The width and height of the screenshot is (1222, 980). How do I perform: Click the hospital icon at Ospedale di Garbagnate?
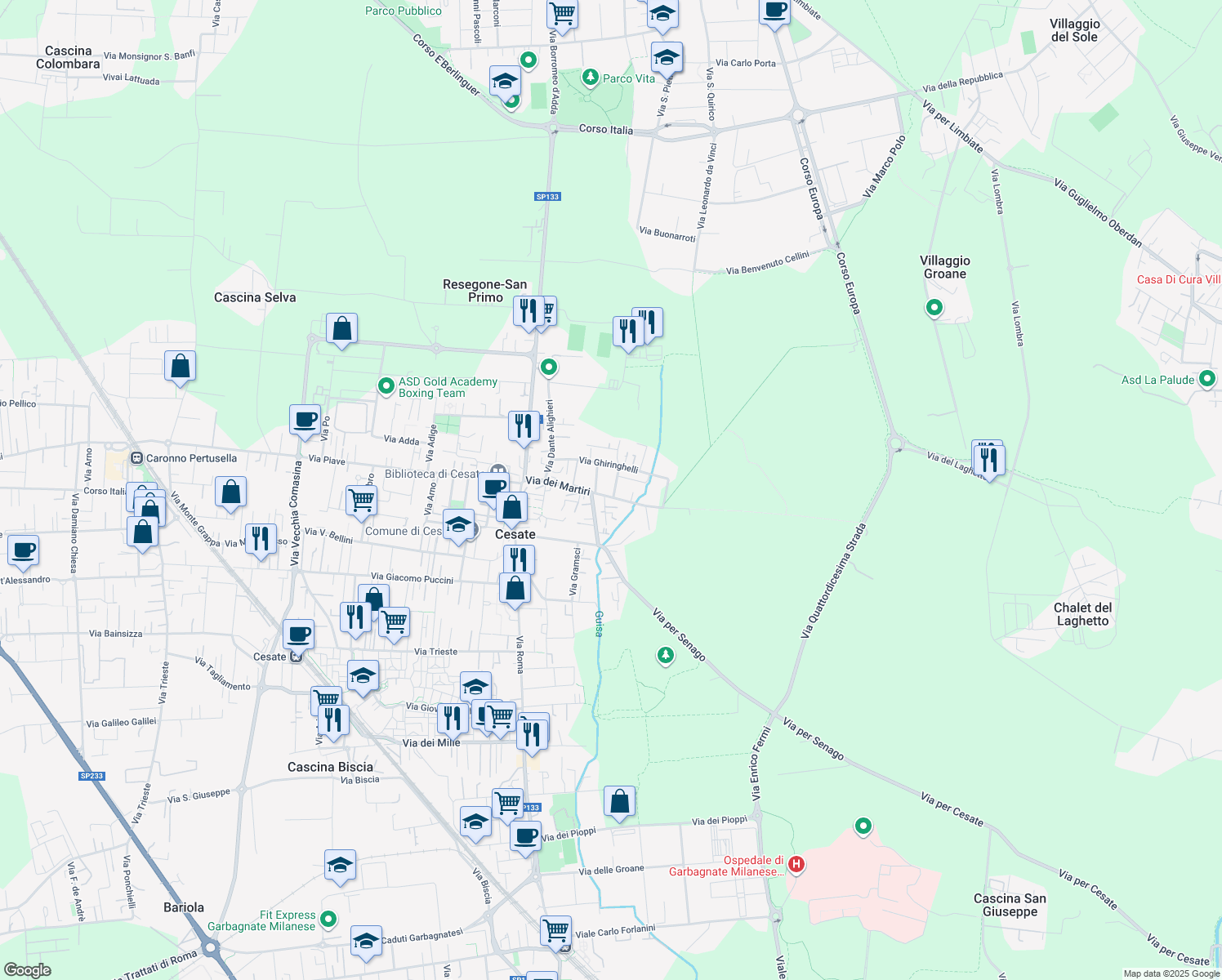click(795, 864)
